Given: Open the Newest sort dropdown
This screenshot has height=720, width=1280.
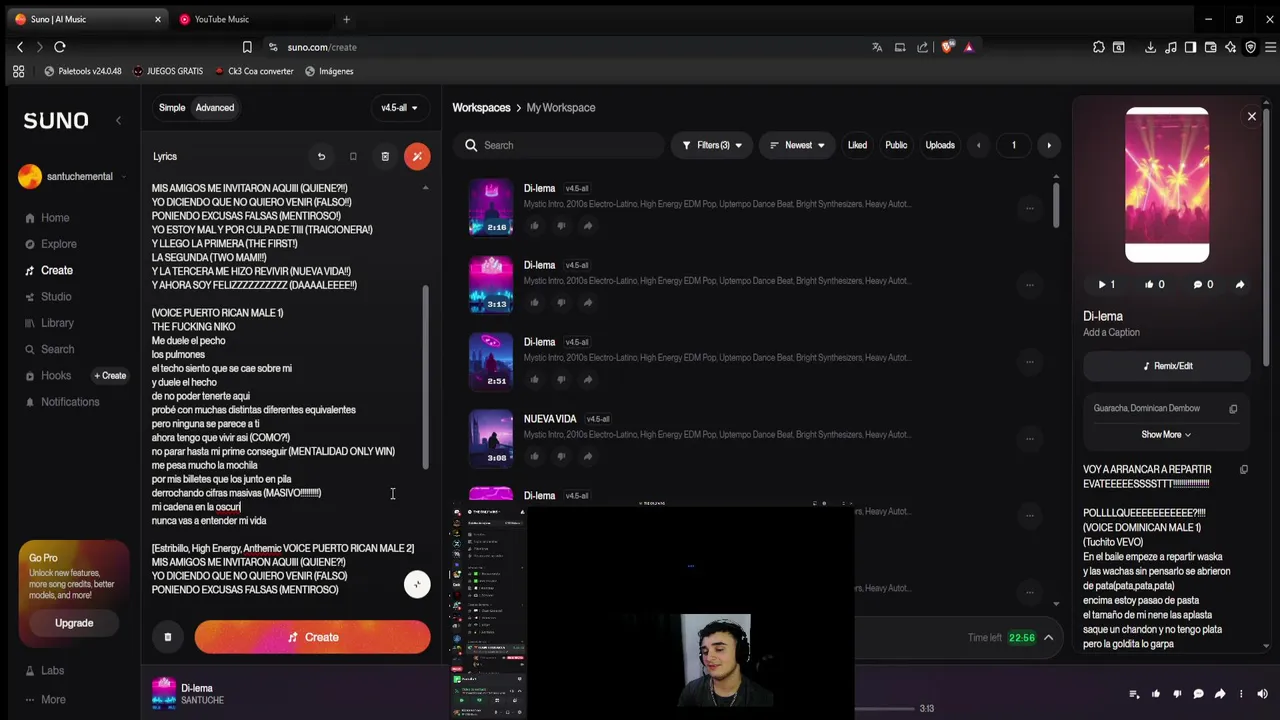Looking at the screenshot, I should [x=797, y=145].
